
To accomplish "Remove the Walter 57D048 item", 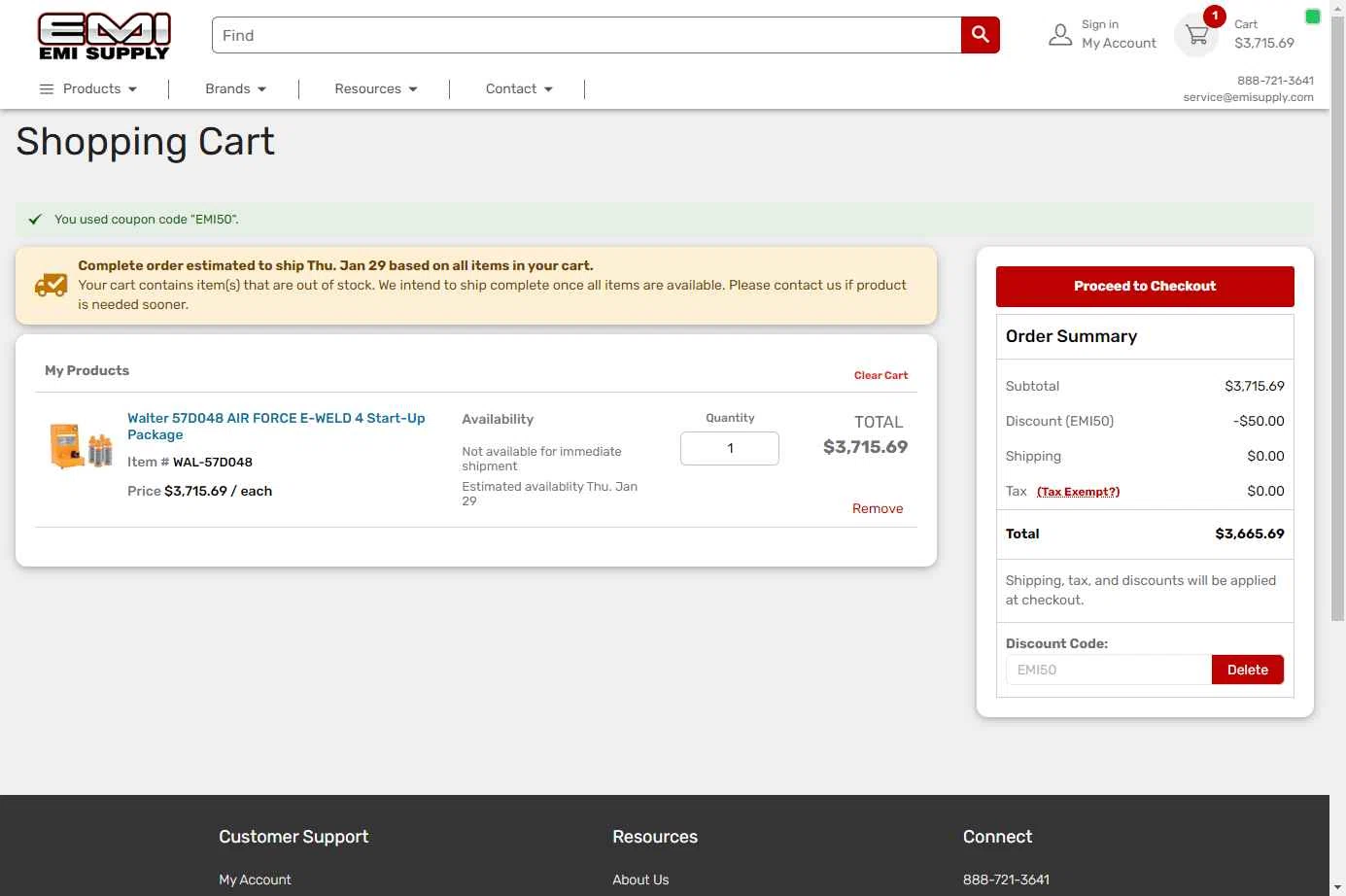I will (878, 508).
